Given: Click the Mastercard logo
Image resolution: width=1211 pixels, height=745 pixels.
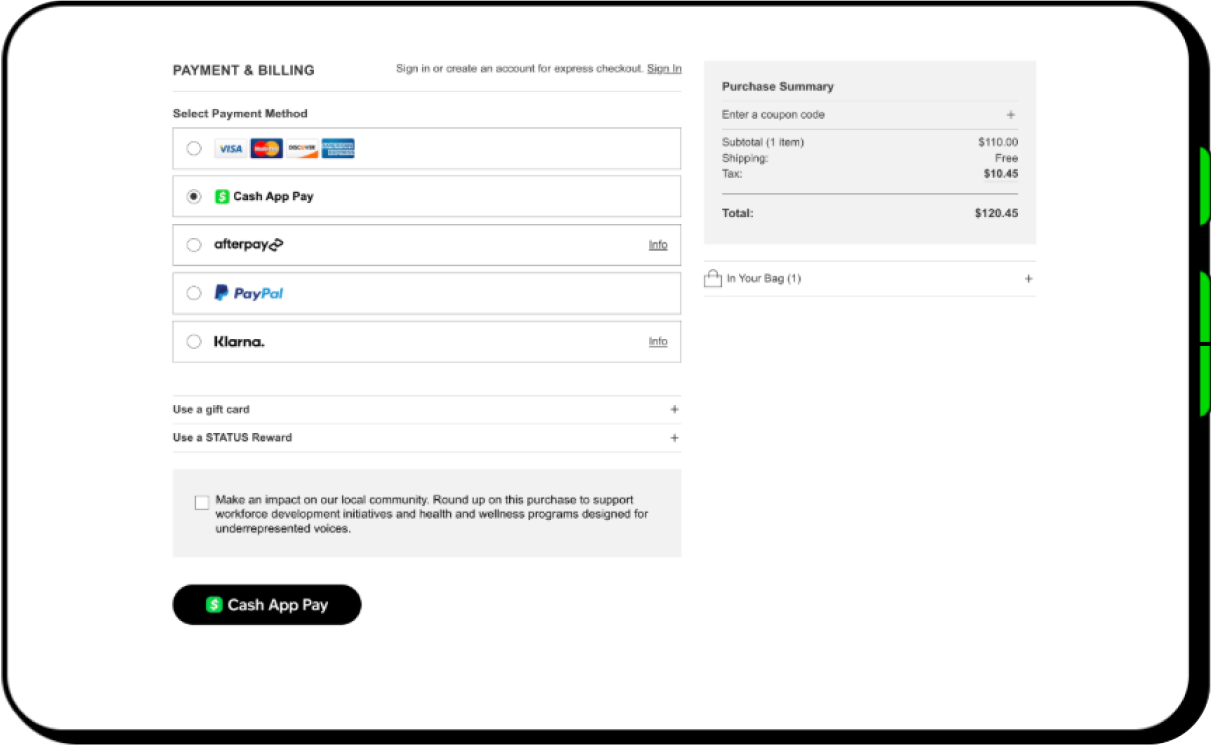Looking at the screenshot, I should (266, 149).
